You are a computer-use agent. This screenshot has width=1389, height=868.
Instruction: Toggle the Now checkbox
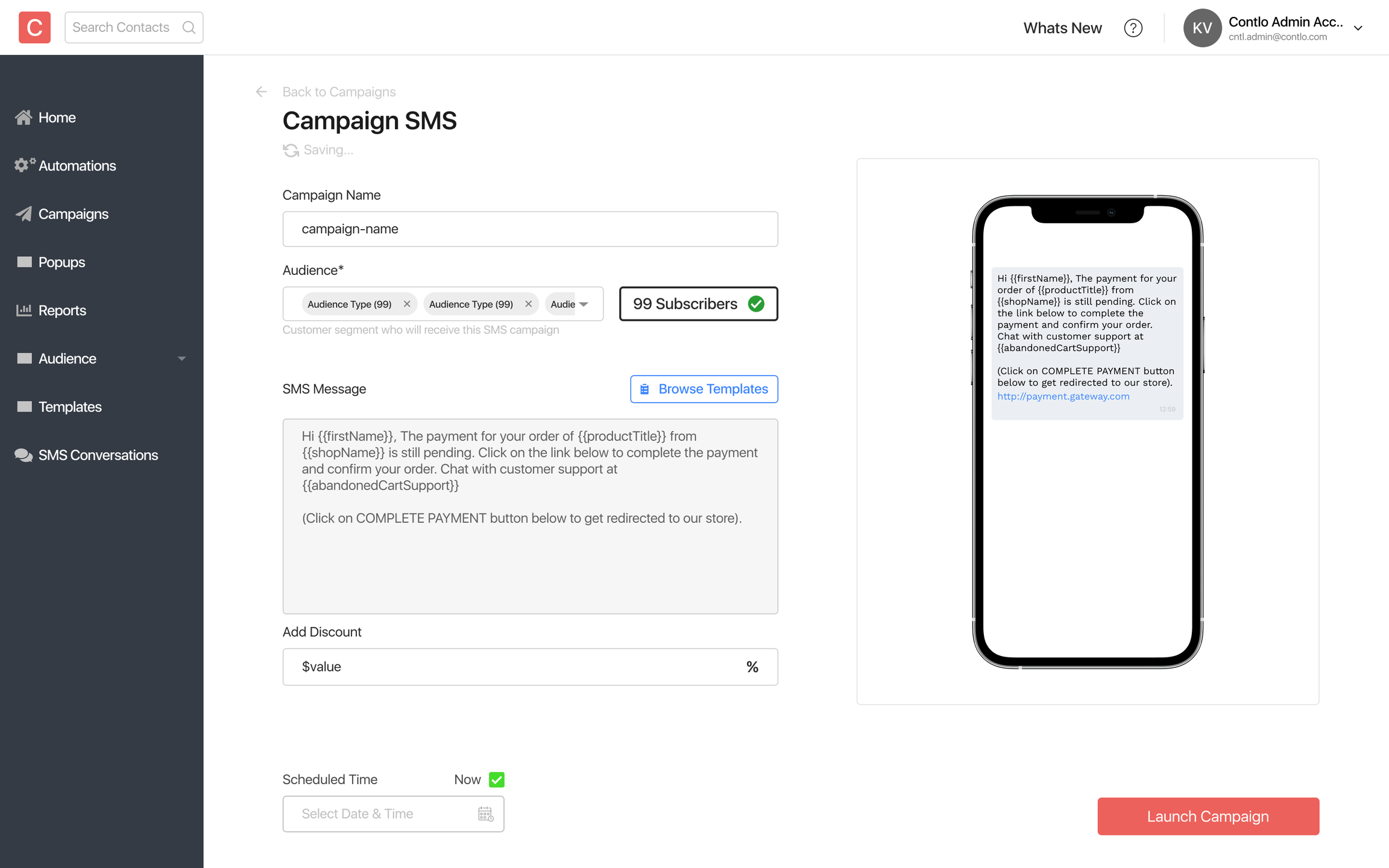point(497,779)
